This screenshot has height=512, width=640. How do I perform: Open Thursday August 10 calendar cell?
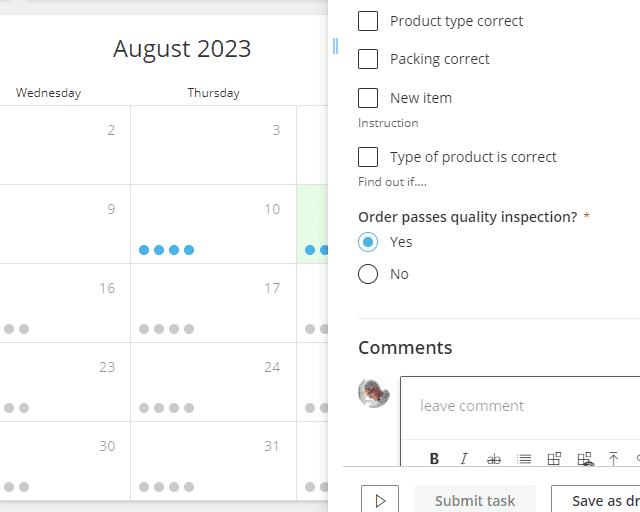click(213, 224)
